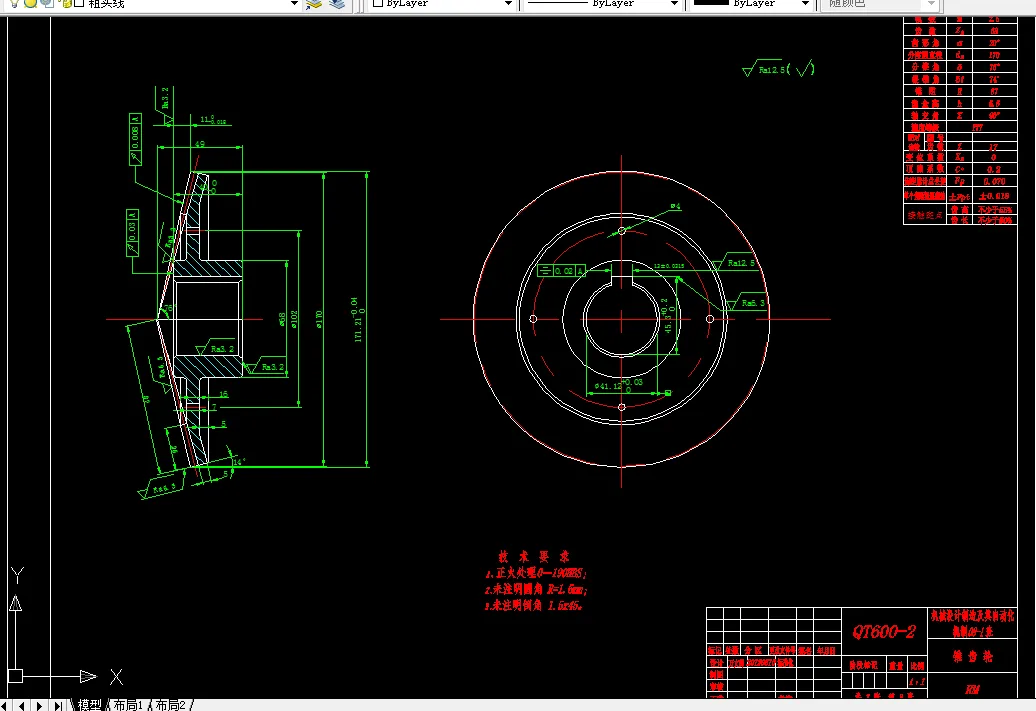Select Ra6.3 leader in circular view
This screenshot has height=711, width=1036.
tap(747, 303)
